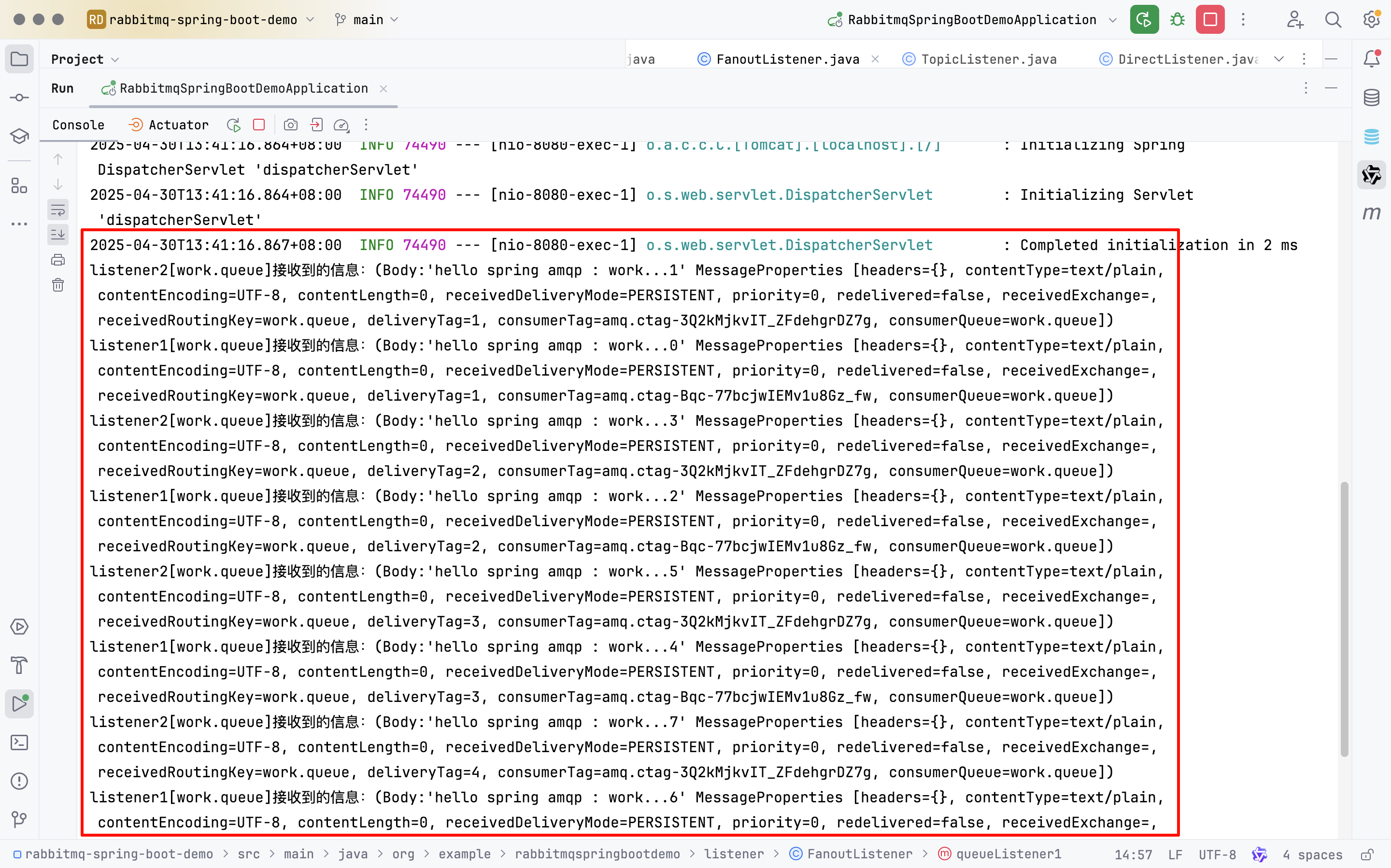1391x868 pixels.
Task: Click the Rerun application icon in top toolbar
Action: (1143, 19)
